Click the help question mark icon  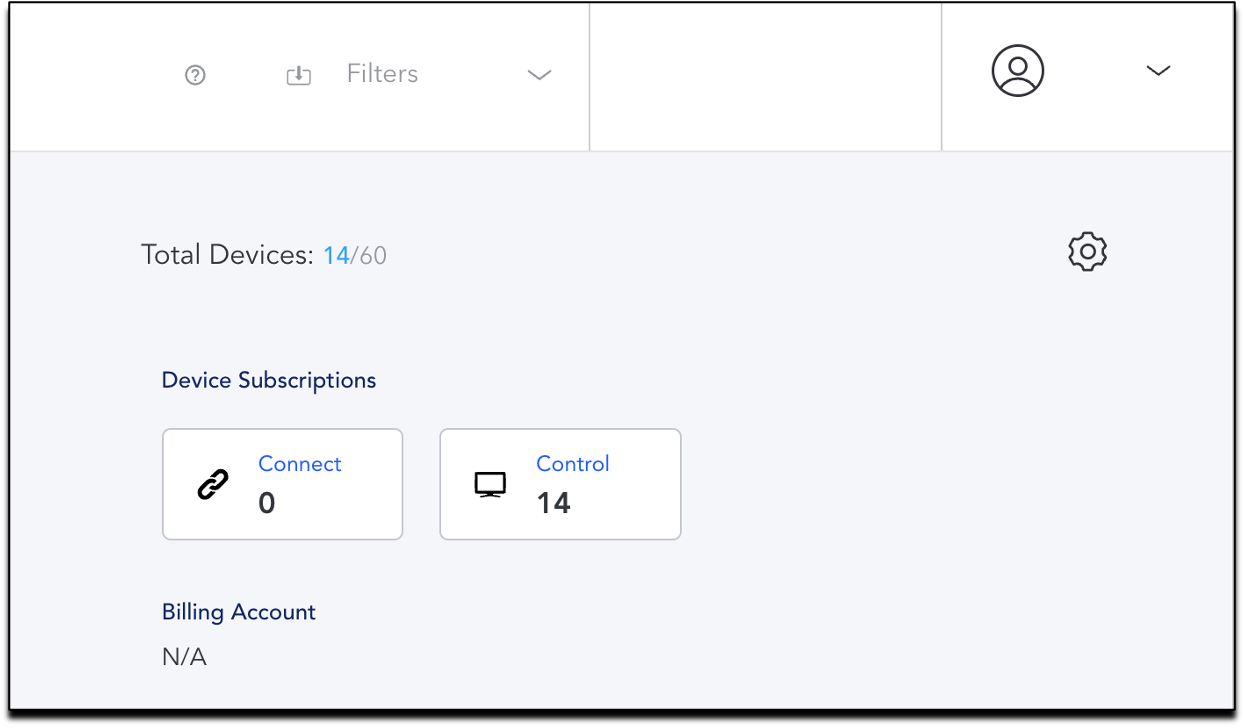pos(195,75)
